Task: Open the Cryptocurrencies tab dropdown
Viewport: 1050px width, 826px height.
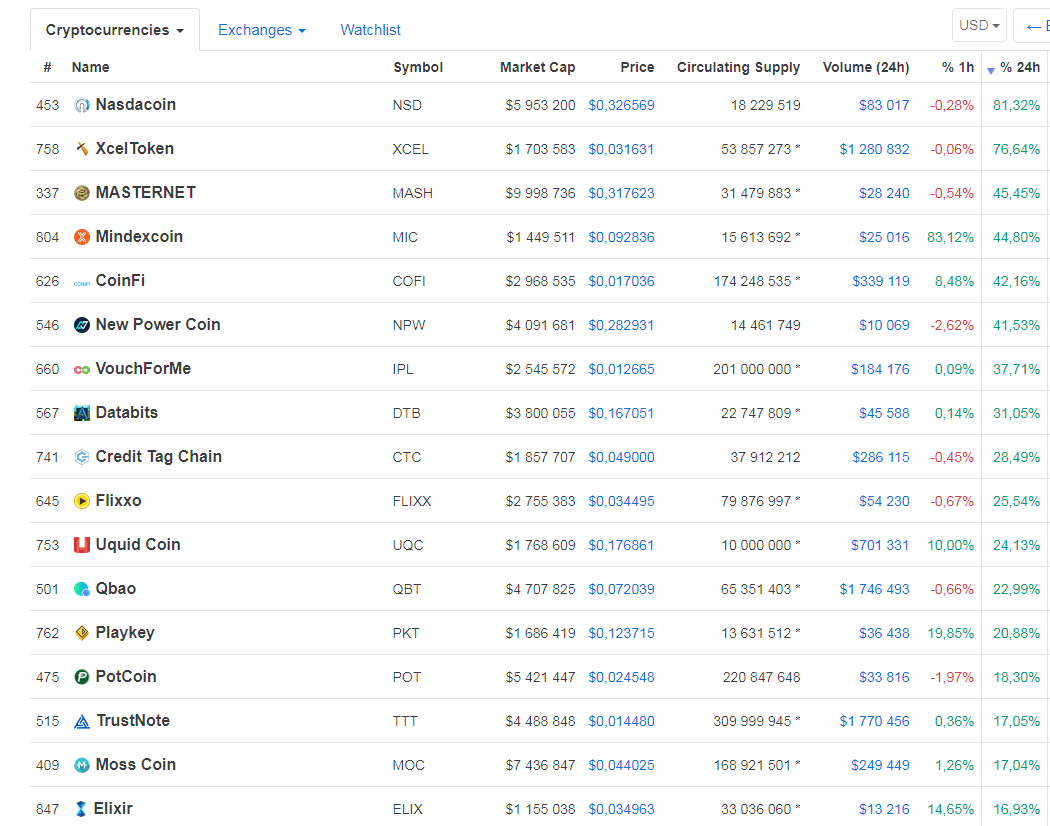Action: pos(115,30)
